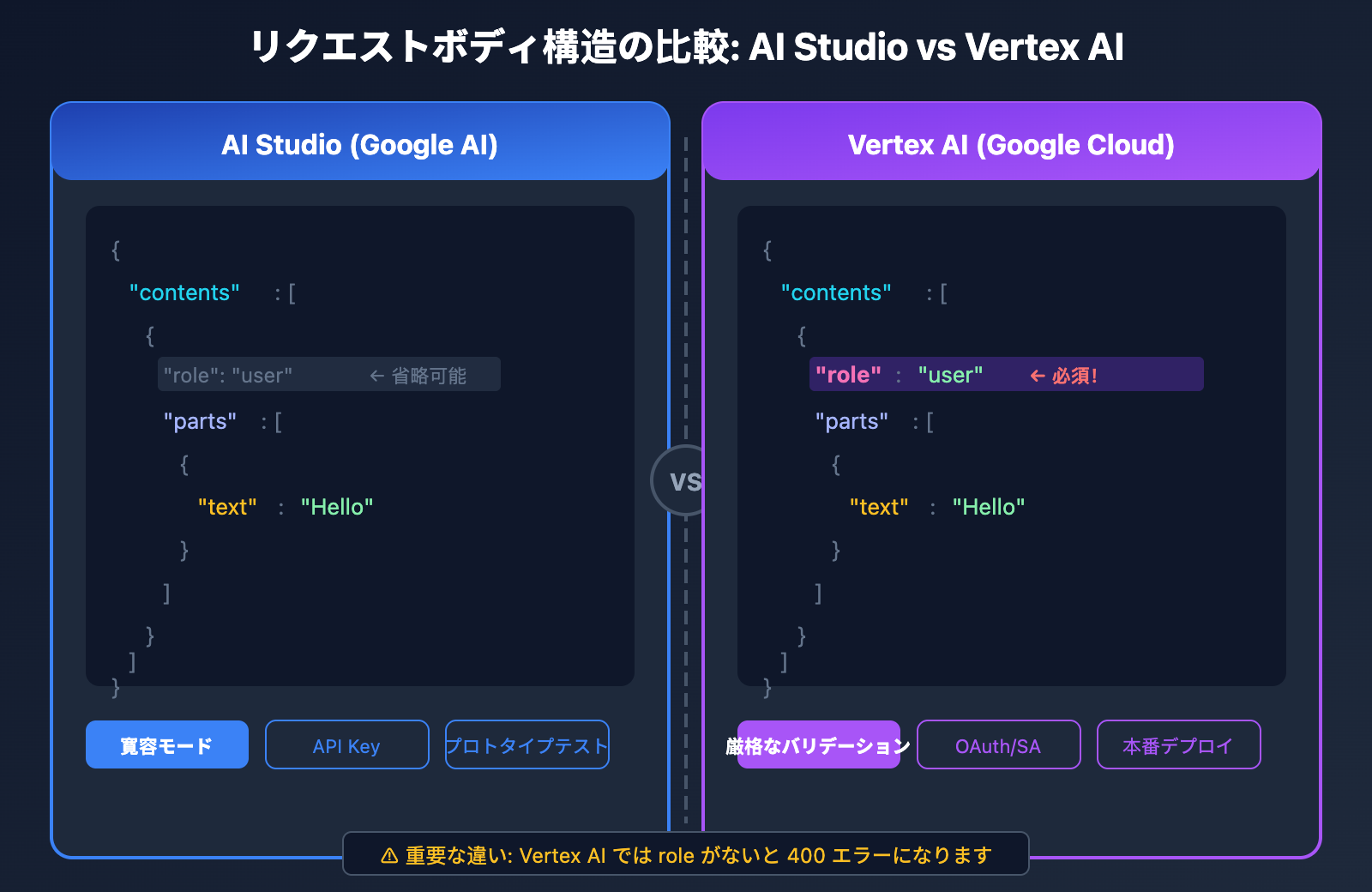
Task: Toggle the API Key badge
Action: pos(346,744)
